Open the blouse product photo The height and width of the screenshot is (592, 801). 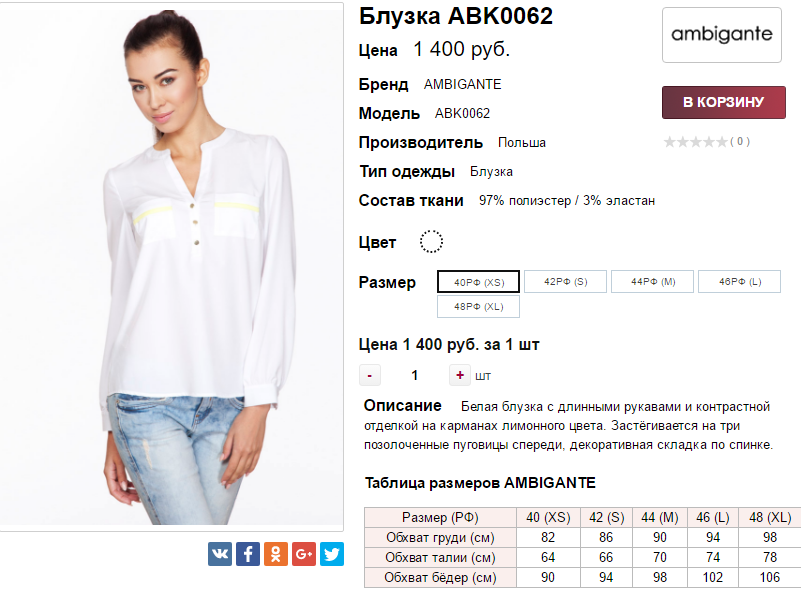[x=172, y=266]
